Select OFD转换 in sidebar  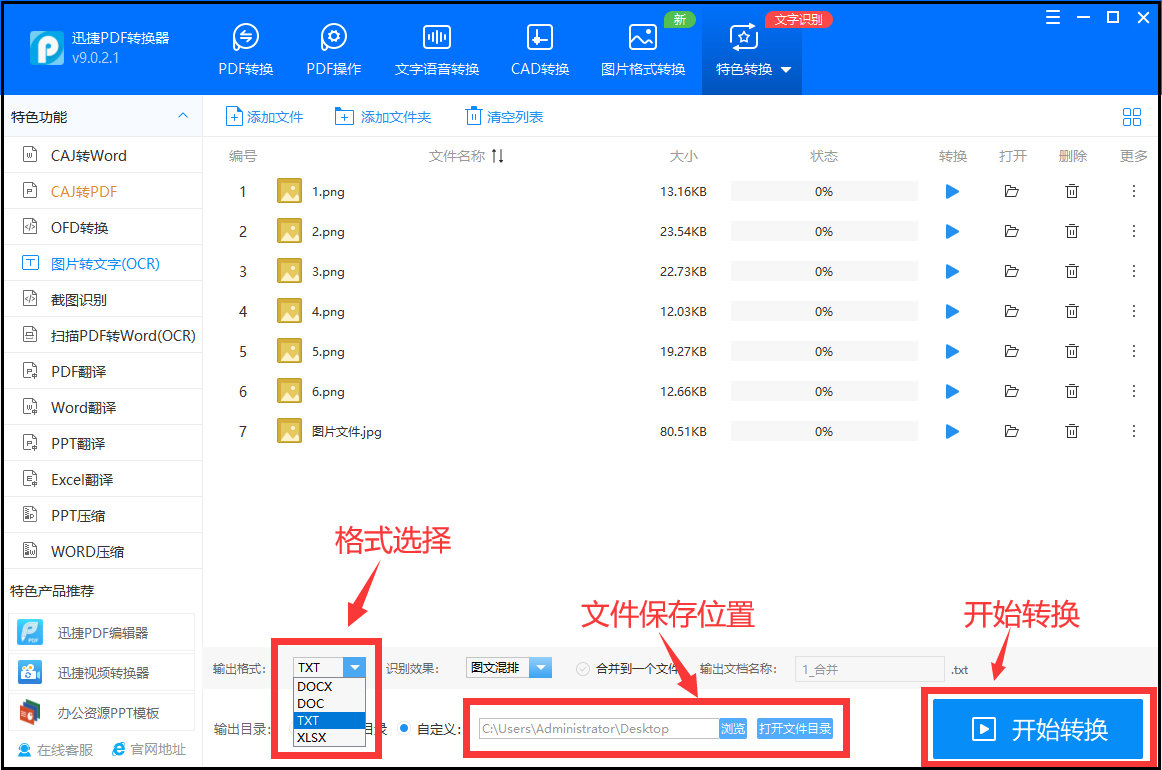pyautogui.click(x=103, y=228)
